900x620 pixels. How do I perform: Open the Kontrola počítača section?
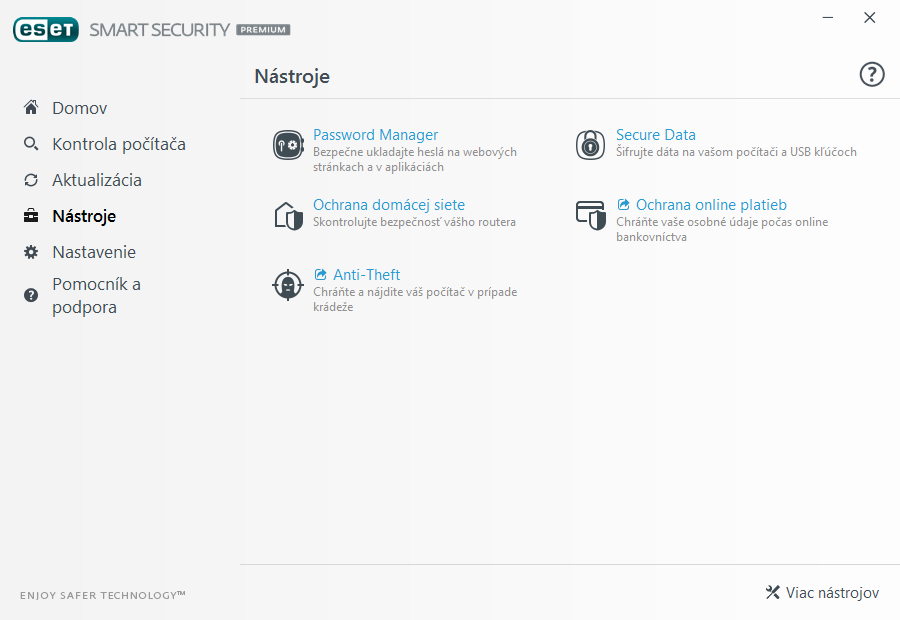tap(119, 144)
